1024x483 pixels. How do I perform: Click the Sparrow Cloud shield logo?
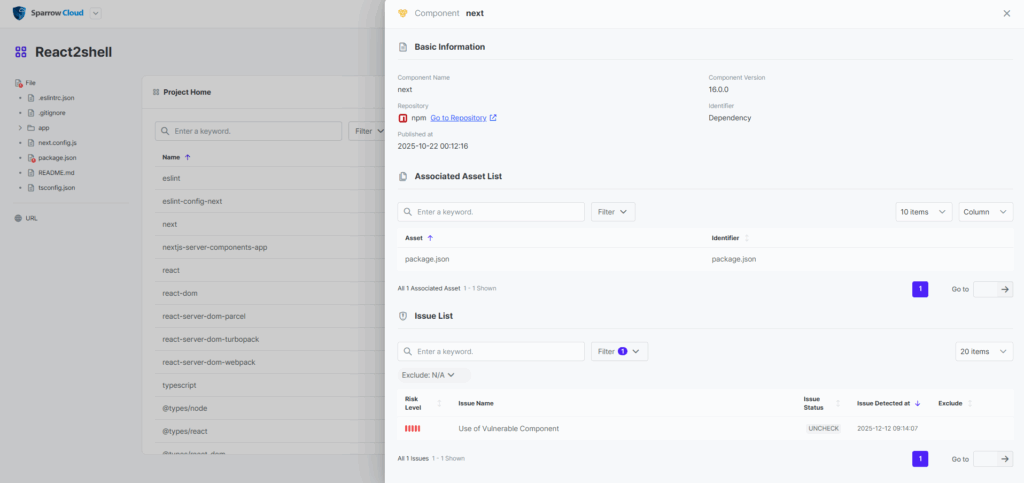pyautogui.click(x=19, y=13)
